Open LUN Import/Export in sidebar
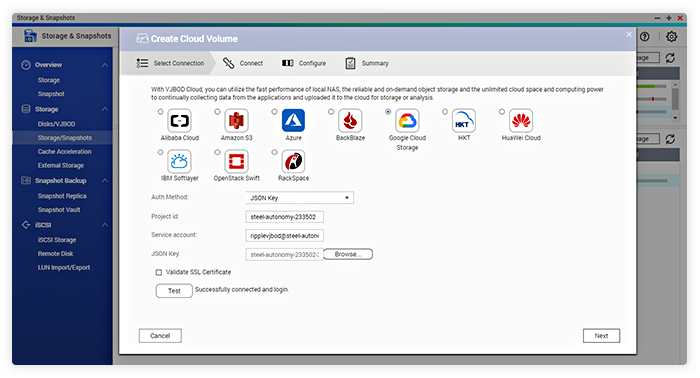This screenshot has width=700, height=378. (64, 267)
